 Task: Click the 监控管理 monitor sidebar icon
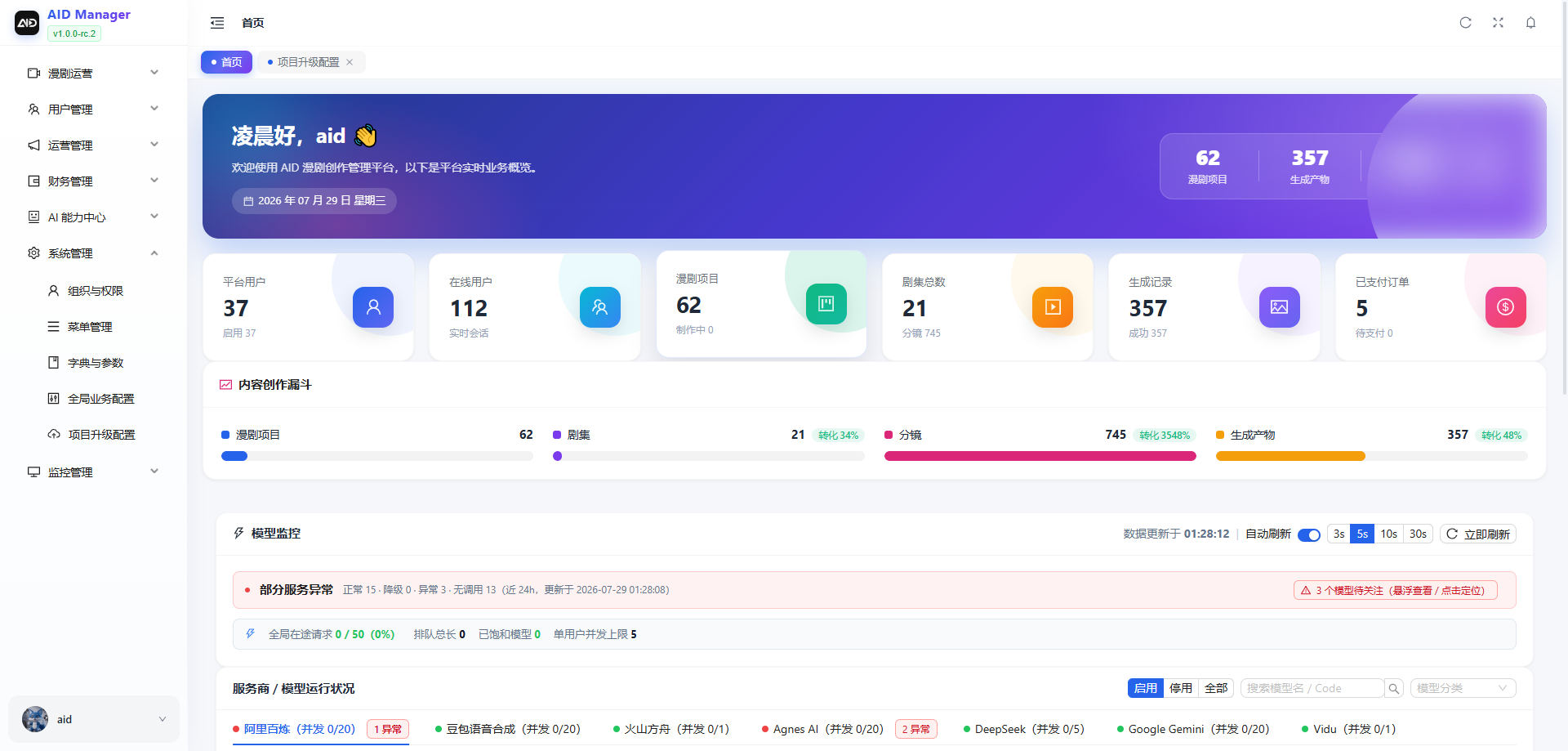pos(33,472)
